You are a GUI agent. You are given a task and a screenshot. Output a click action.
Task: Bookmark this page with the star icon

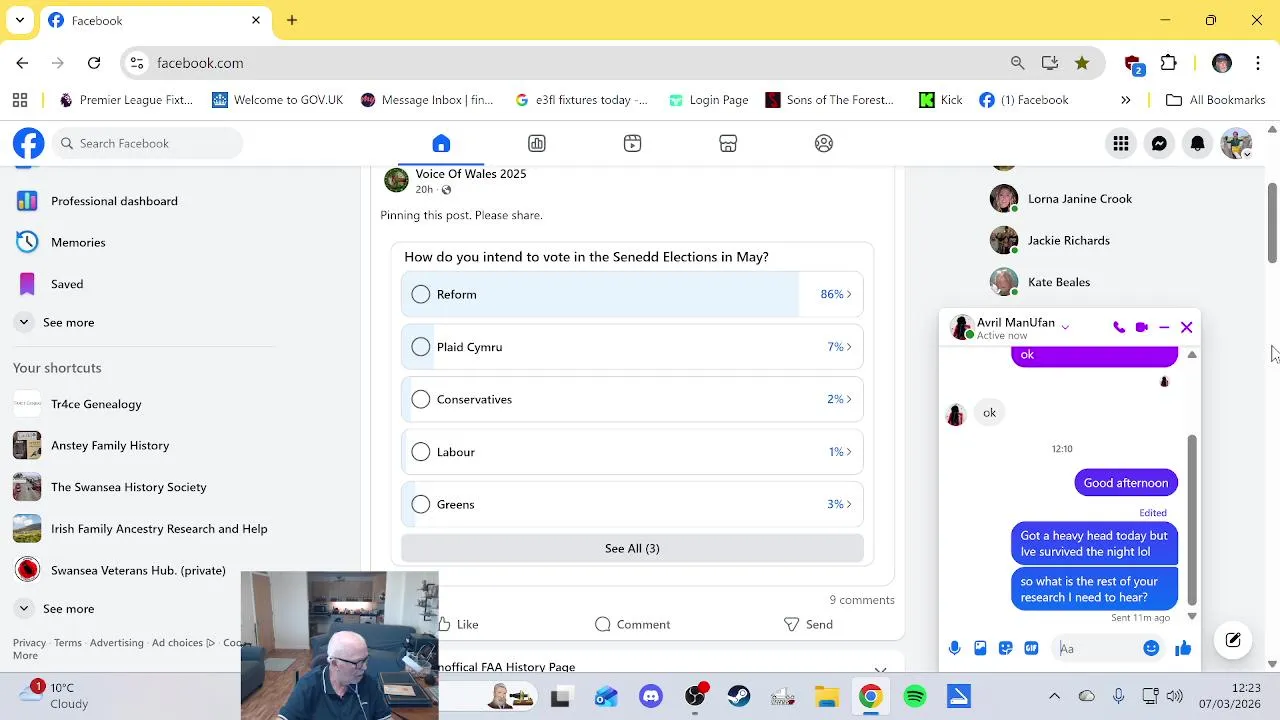pyautogui.click(x=1082, y=63)
